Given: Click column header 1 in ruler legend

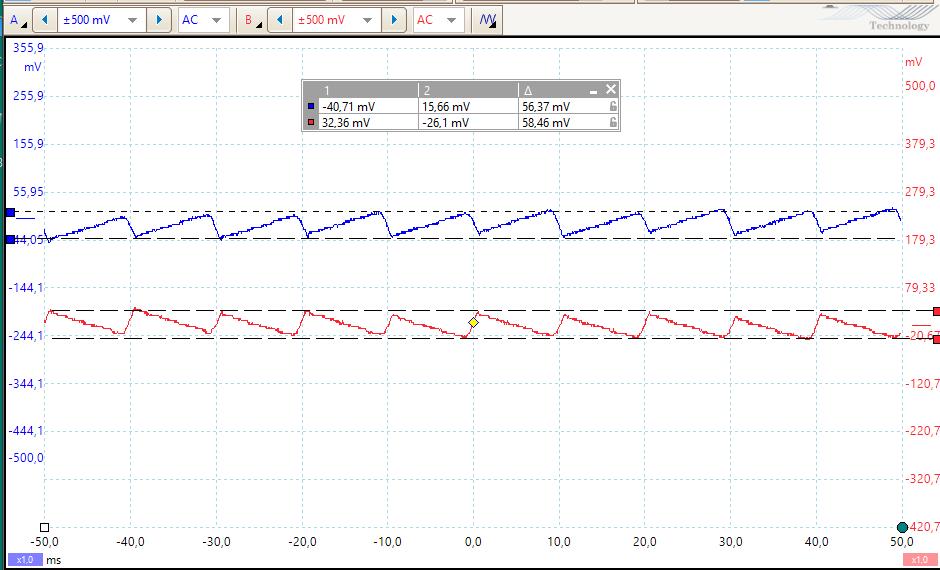Looking at the screenshot, I should click(327, 91).
